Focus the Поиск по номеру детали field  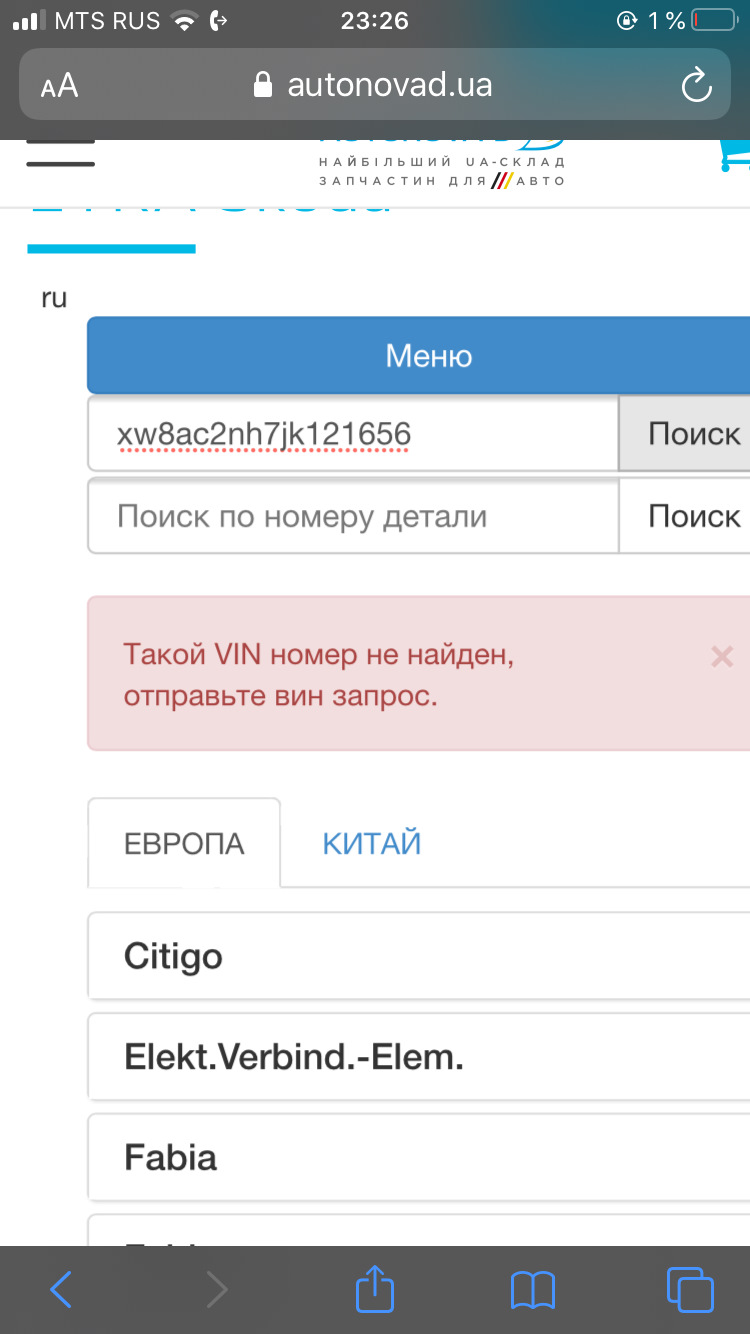click(x=352, y=517)
